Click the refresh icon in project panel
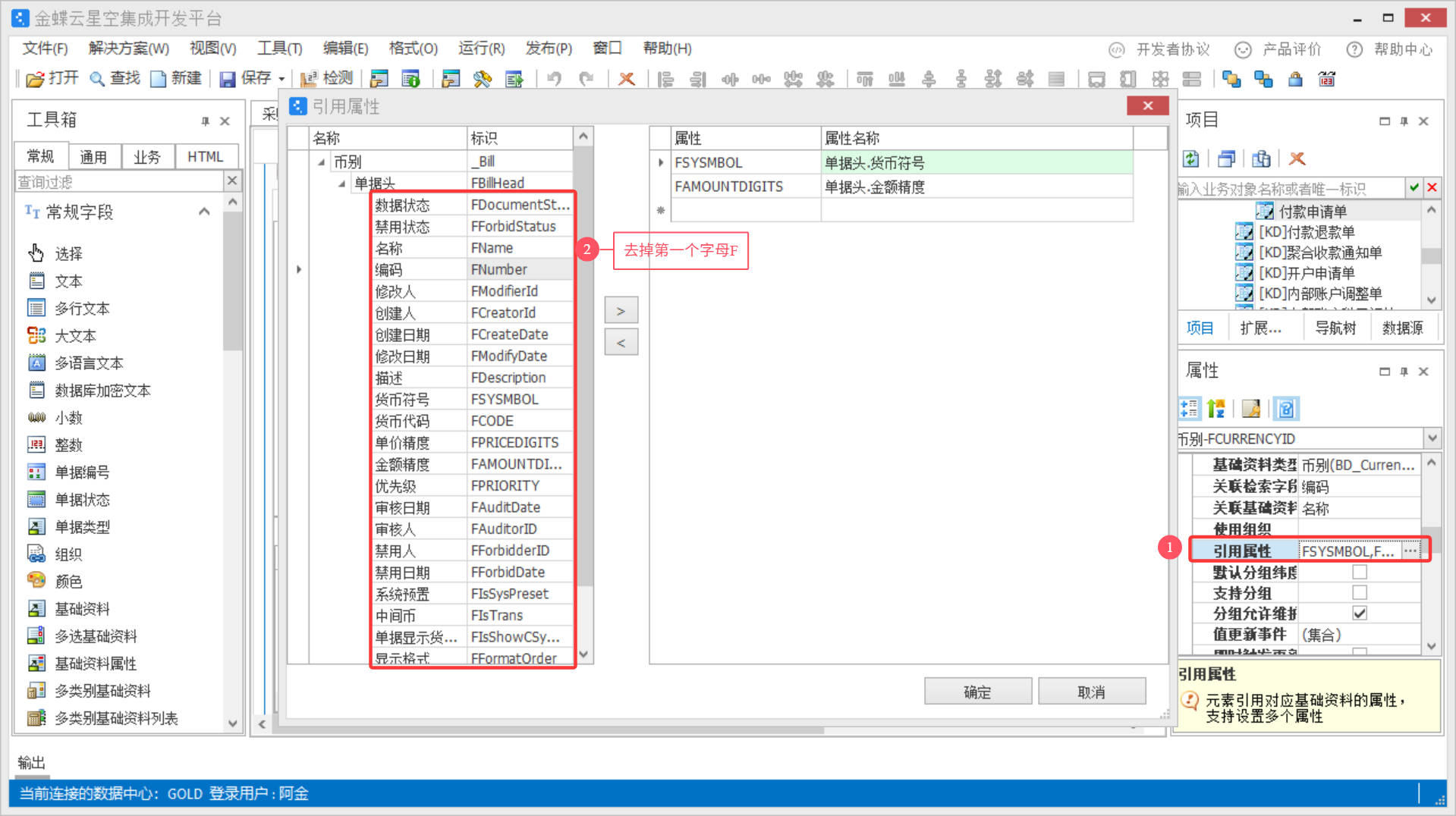Screen dimensions: 1456x816 (1191, 158)
